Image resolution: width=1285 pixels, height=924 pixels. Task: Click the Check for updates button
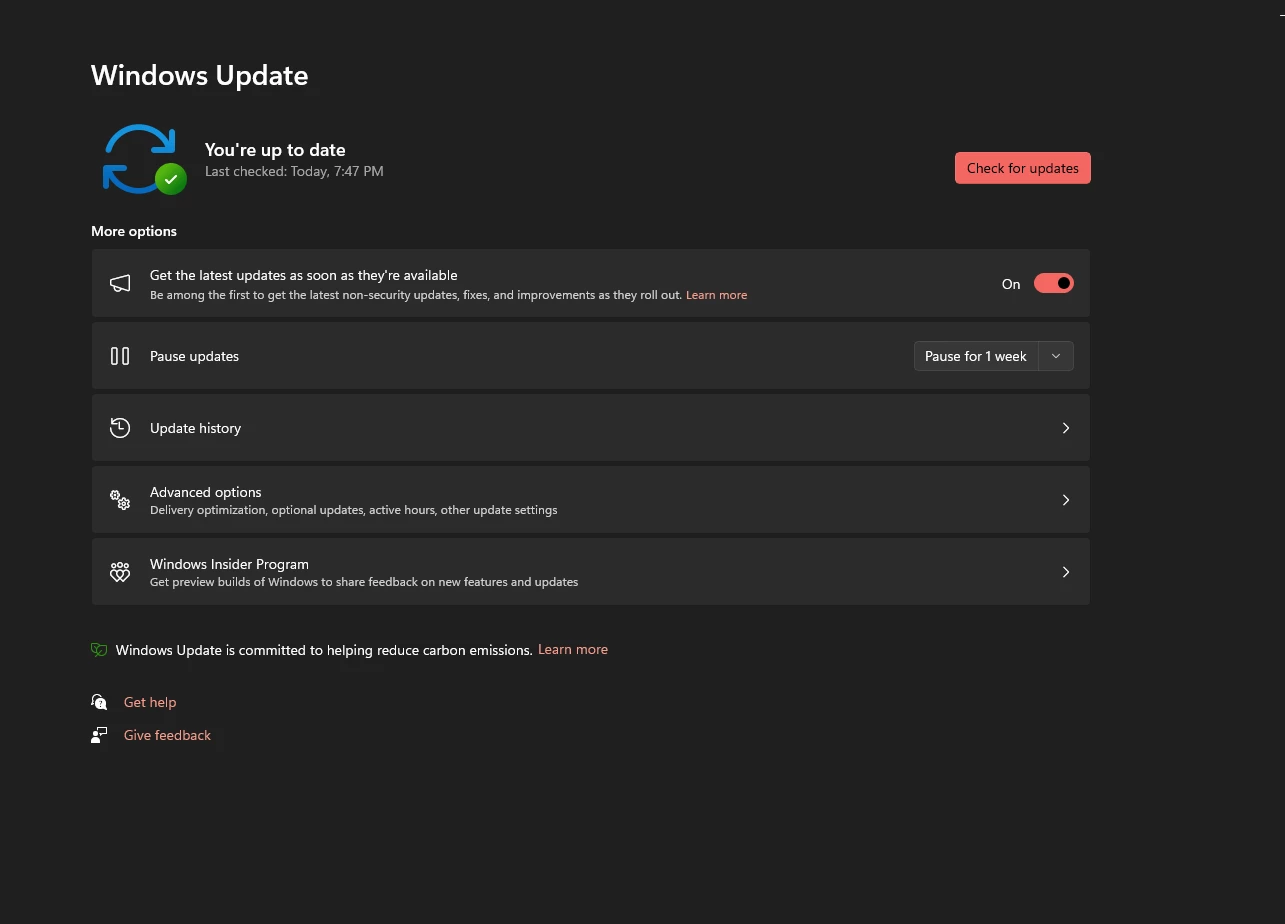[x=1022, y=168]
